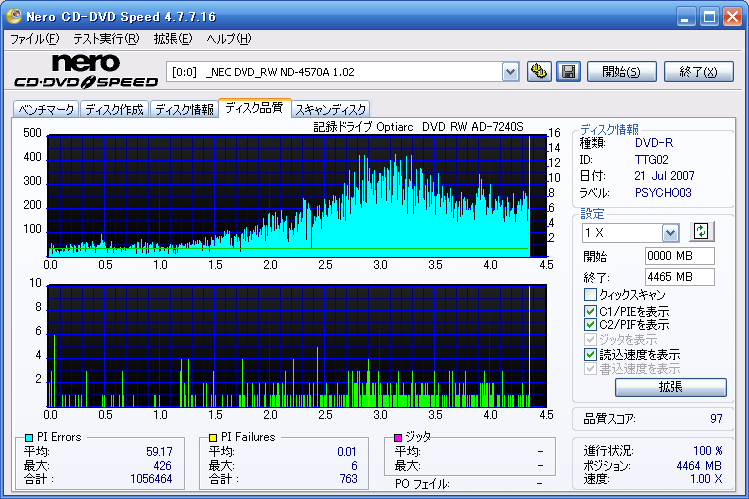The width and height of the screenshot is (749, 499).
Task: Switch to the ディスク情報 tab
Action: point(184,110)
